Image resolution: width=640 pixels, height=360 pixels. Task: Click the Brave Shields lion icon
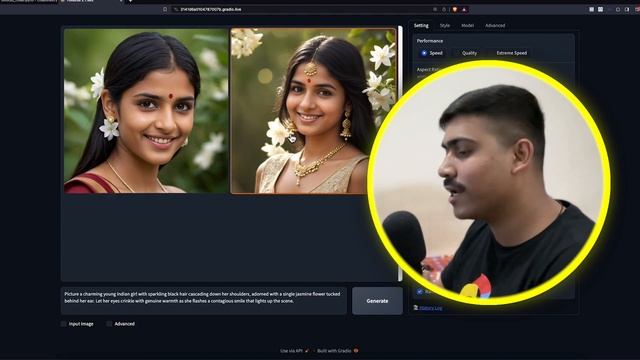click(x=455, y=9)
